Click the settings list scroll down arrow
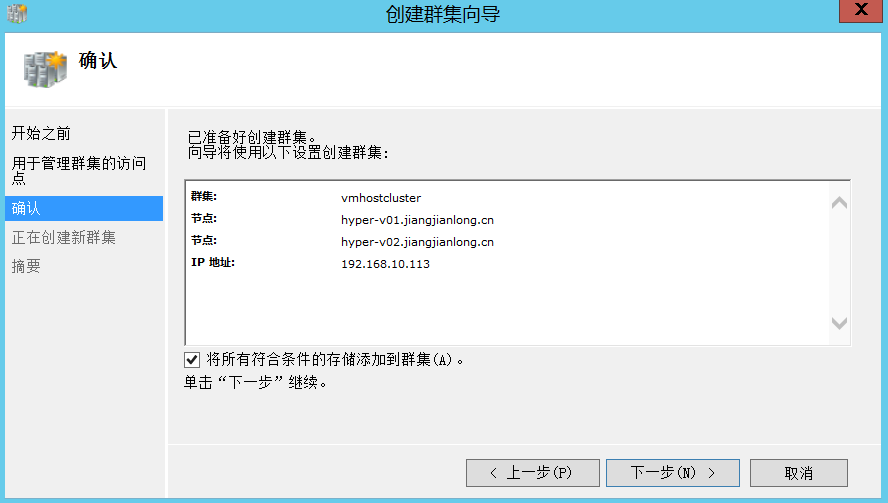 click(x=839, y=323)
